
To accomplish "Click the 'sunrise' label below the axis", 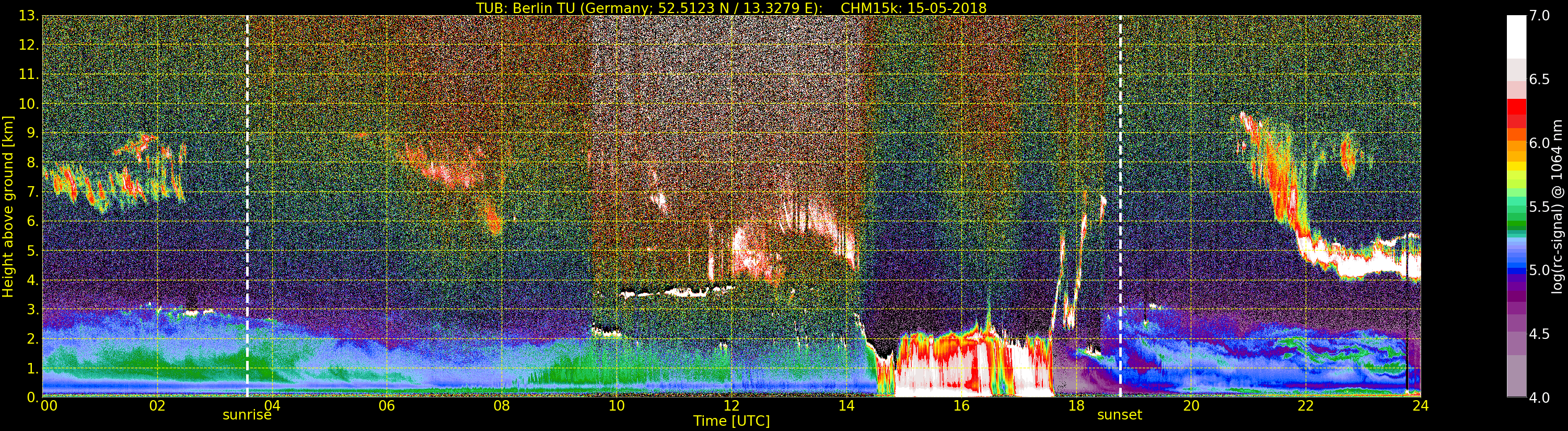I will click(247, 415).
